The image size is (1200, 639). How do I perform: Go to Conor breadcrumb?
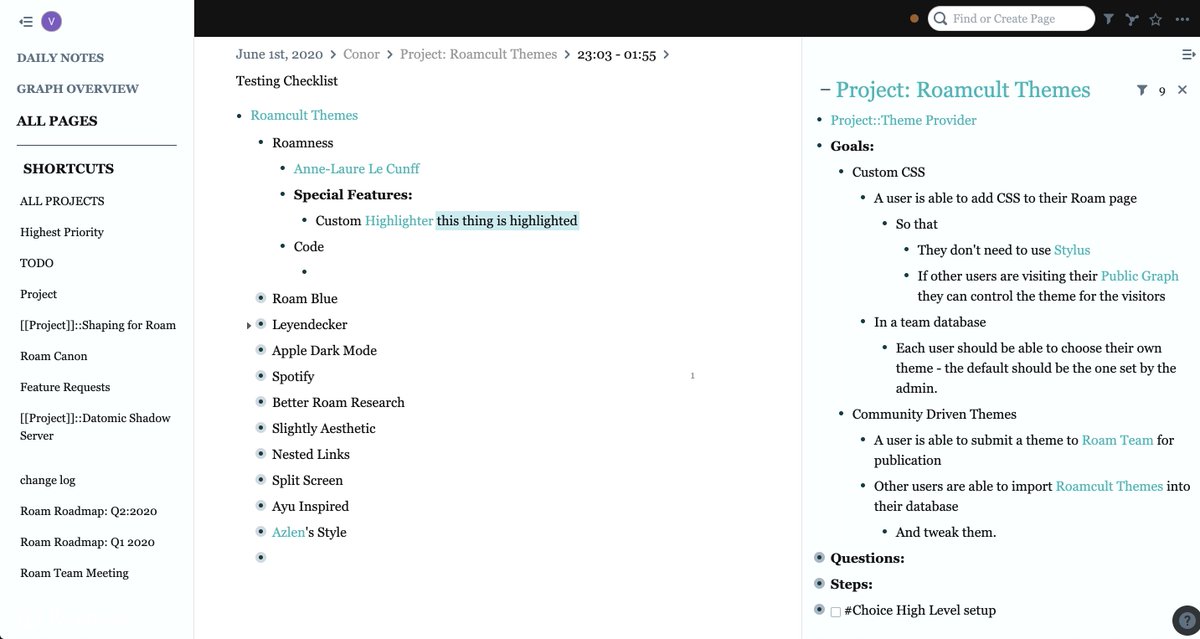(361, 54)
